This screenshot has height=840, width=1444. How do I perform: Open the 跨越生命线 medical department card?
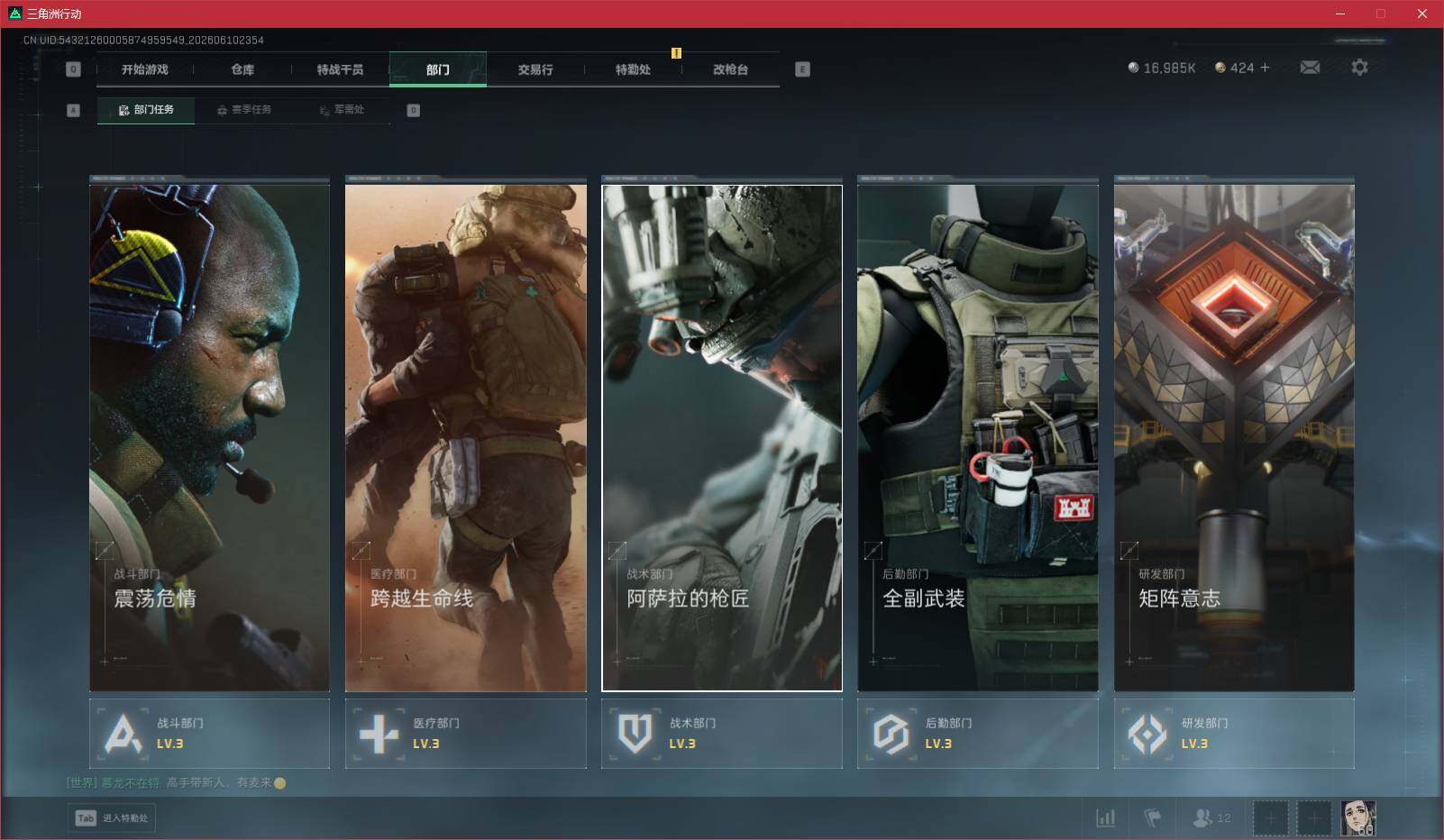pos(466,438)
